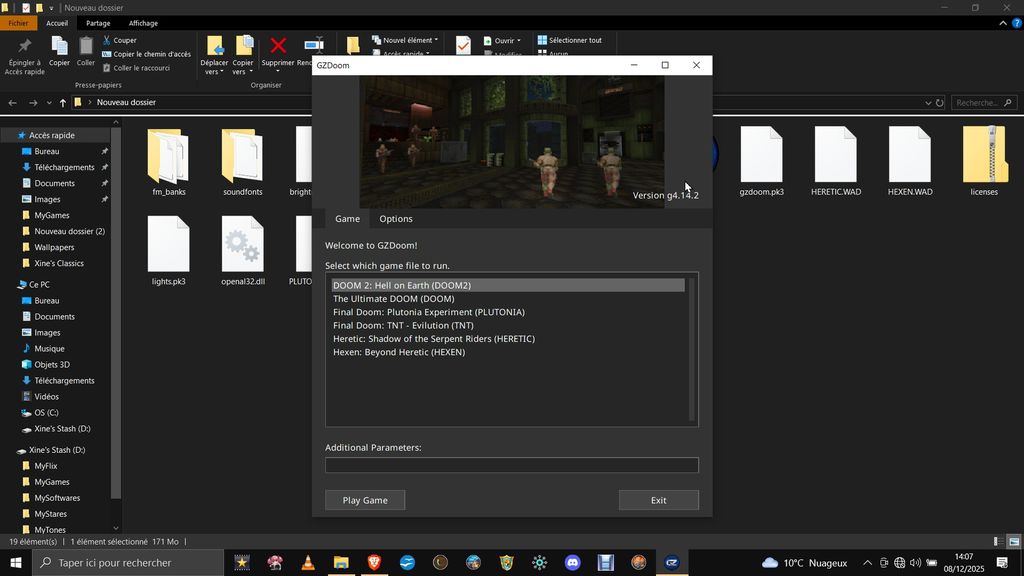Open VLC from the taskbar

(308, 562)
